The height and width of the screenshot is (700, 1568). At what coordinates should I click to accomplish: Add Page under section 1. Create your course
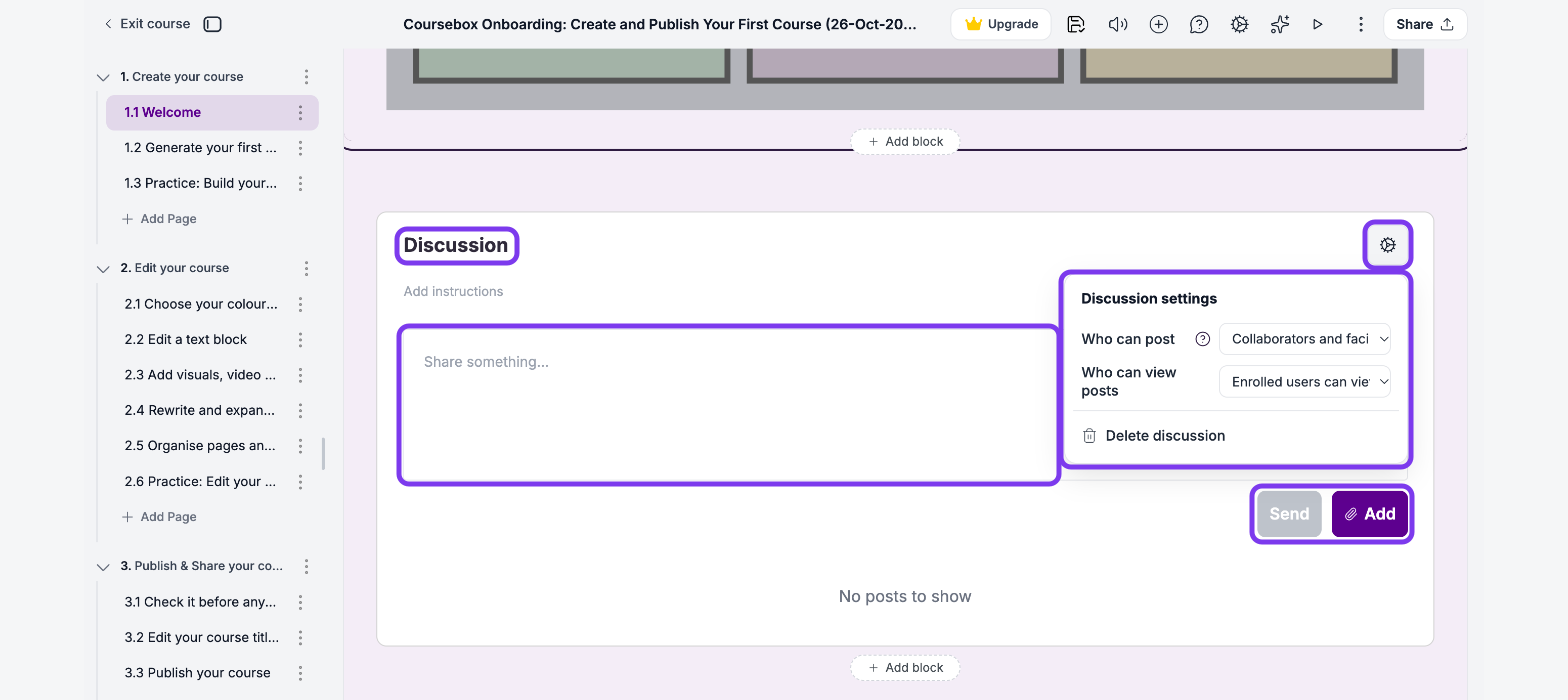[159, 219]
